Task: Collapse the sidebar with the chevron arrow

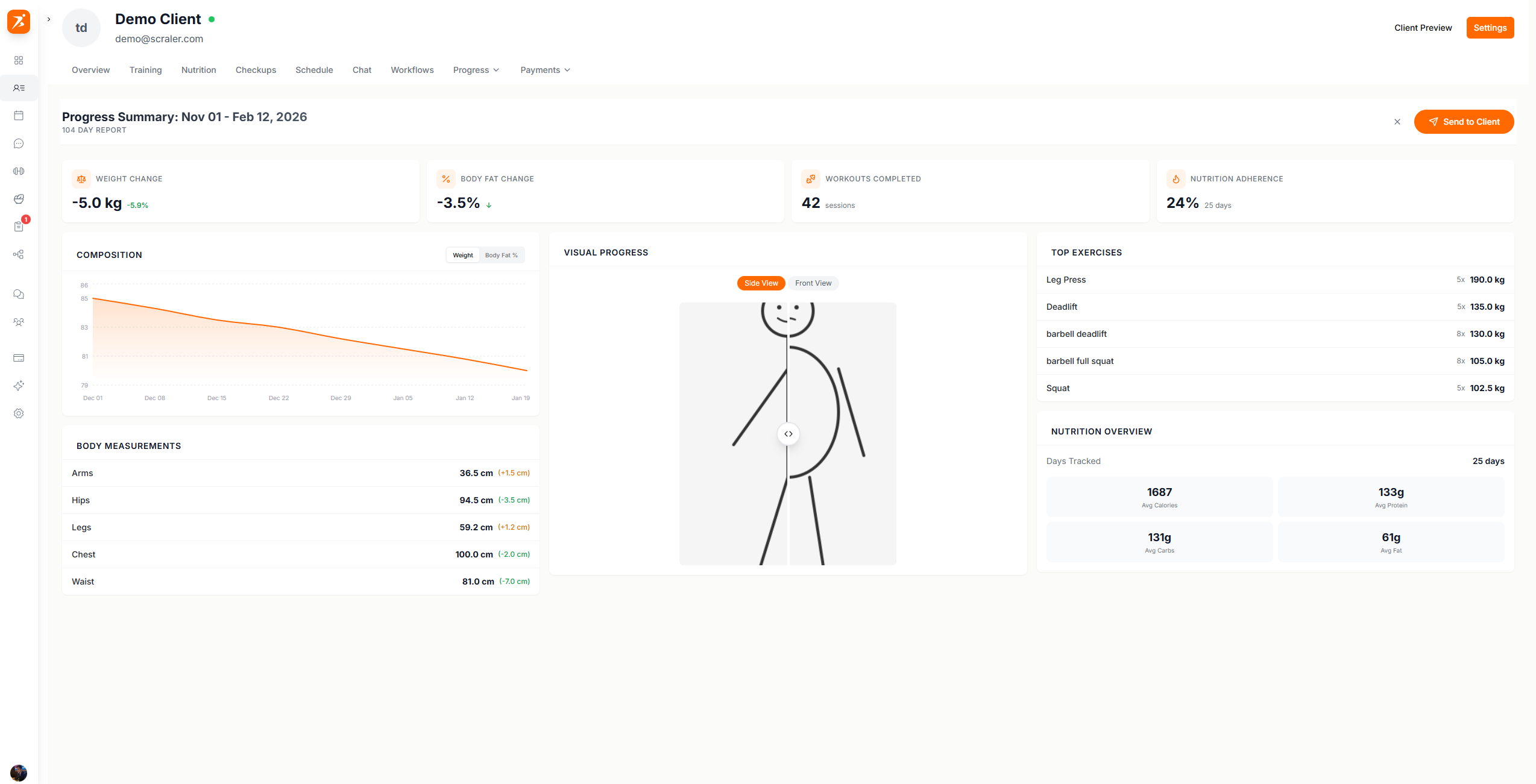Action: (48, 19)
